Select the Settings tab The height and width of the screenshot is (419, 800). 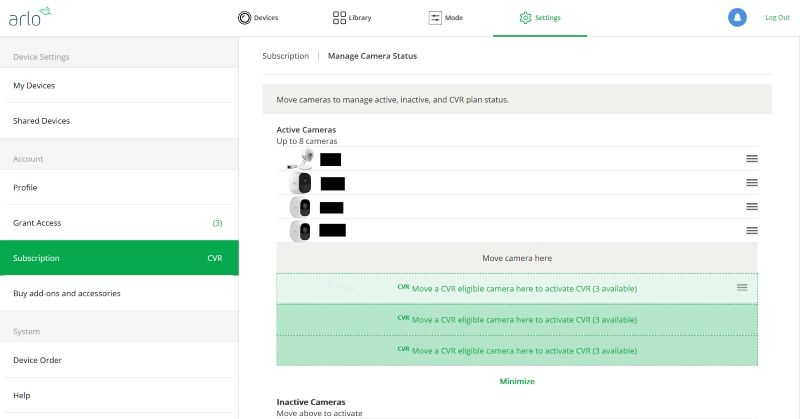540,18
